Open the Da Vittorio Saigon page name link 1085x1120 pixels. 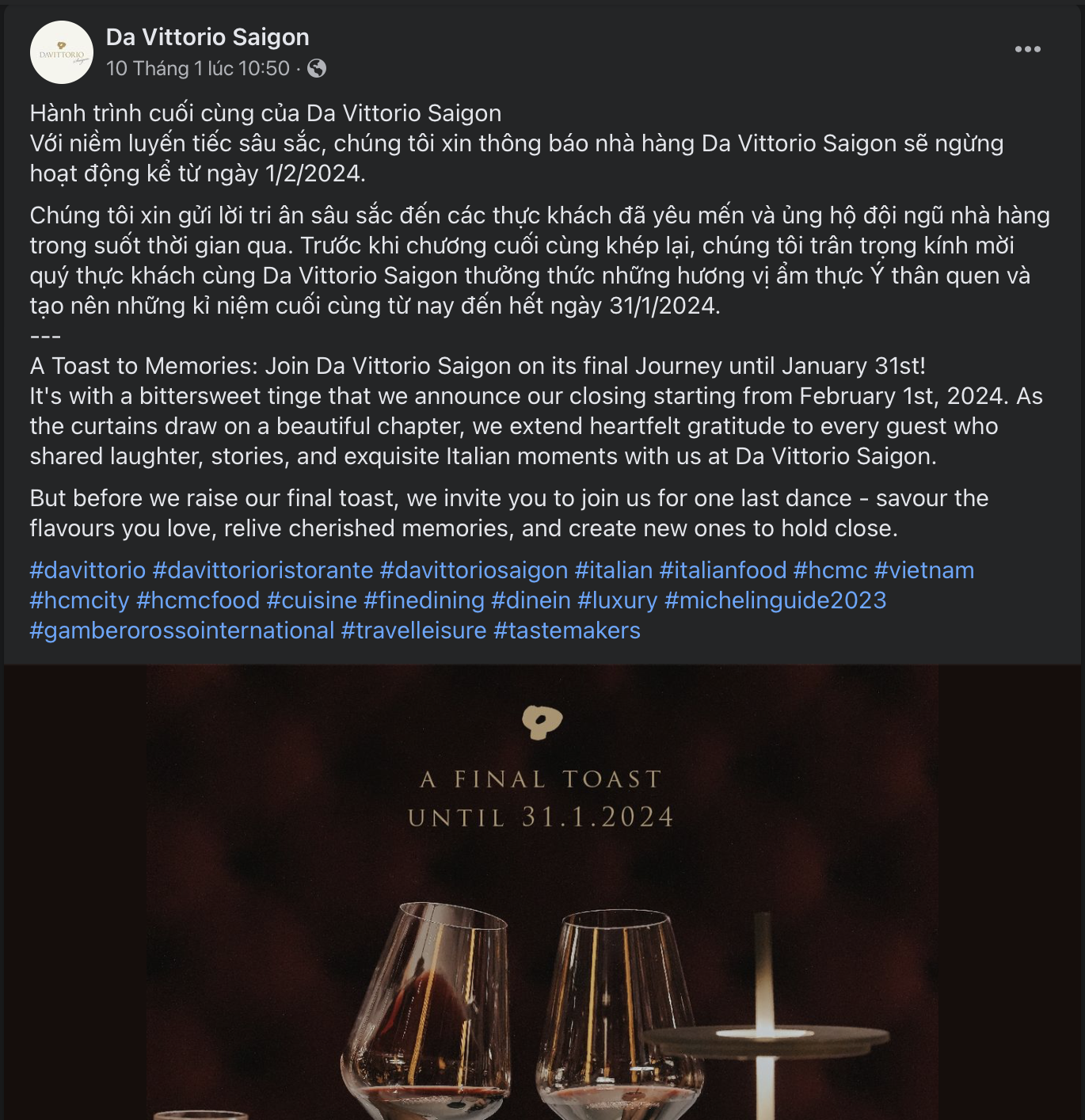207,37
